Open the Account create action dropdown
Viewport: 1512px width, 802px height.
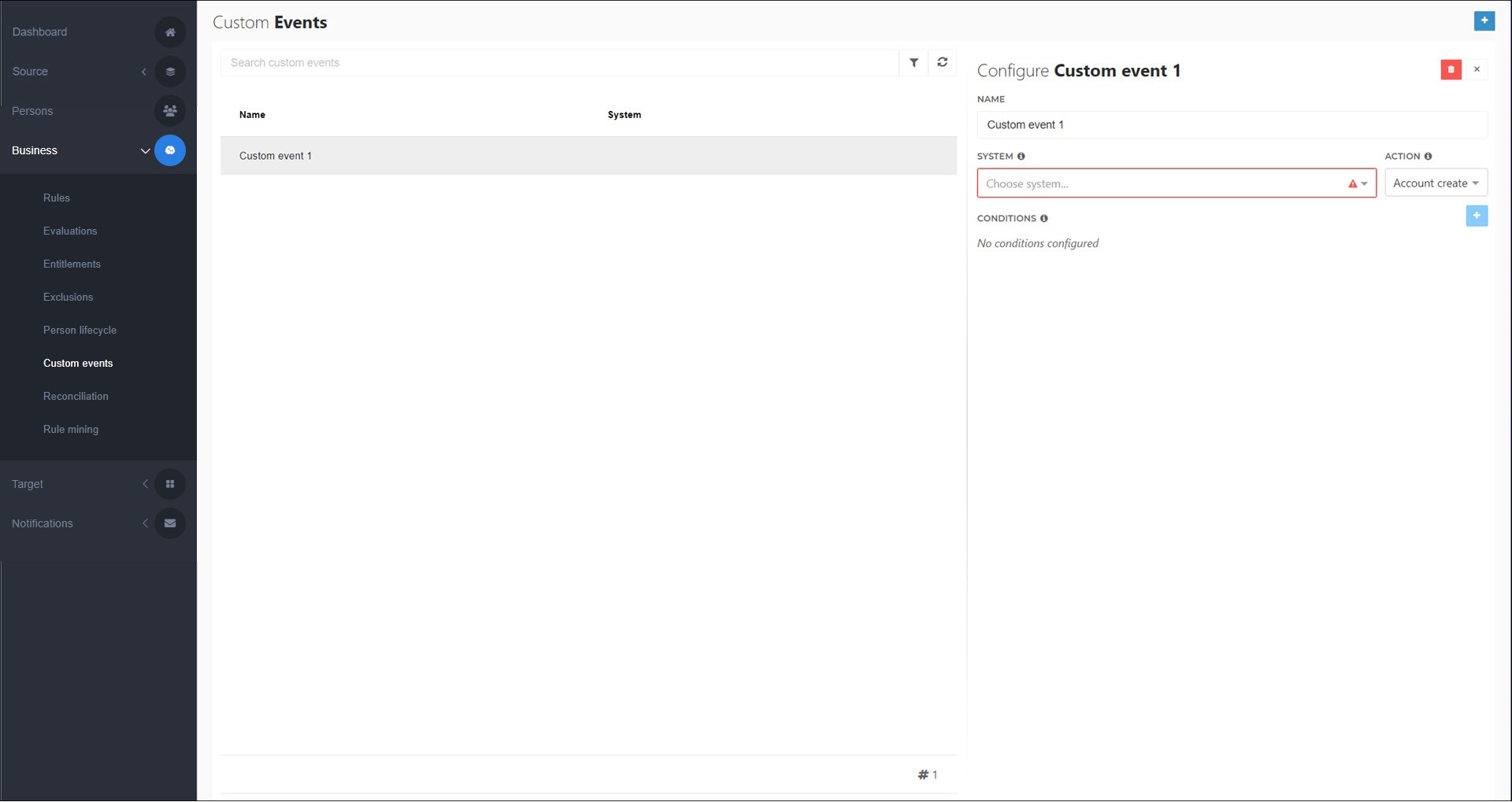(x=1435, y=182)
